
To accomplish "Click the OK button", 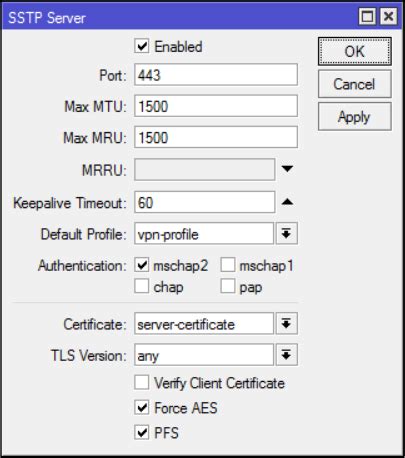I will pyautogui.click(x=355, y=51).
